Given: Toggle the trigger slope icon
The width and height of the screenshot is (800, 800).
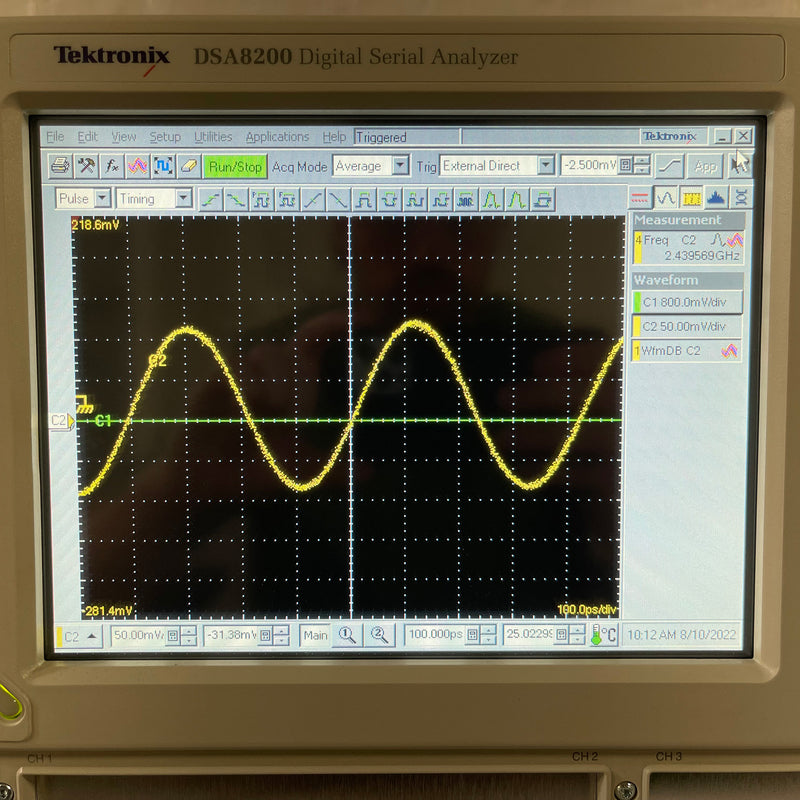Looking at the screenshot, I should click(669, 165).
